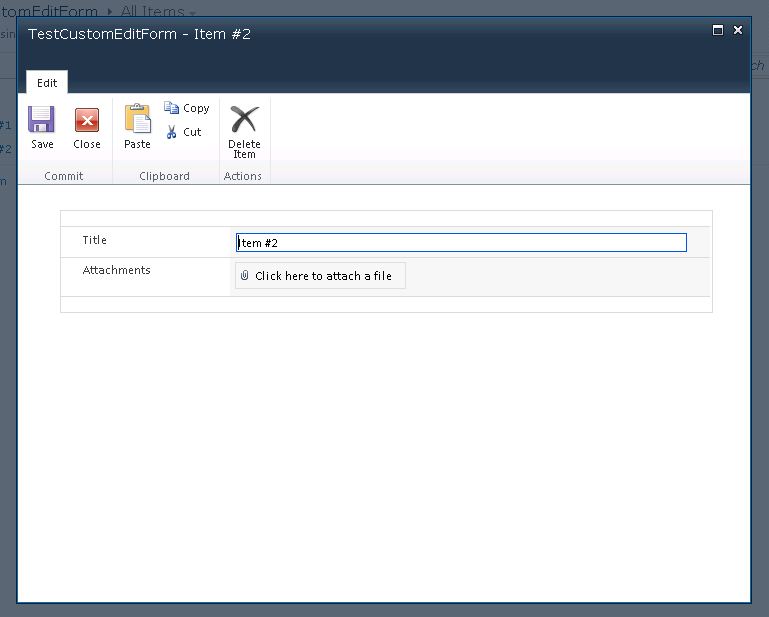
Task: Click the Paste clipboard icon
Action: pyautogui.click(x=137, y=119)
